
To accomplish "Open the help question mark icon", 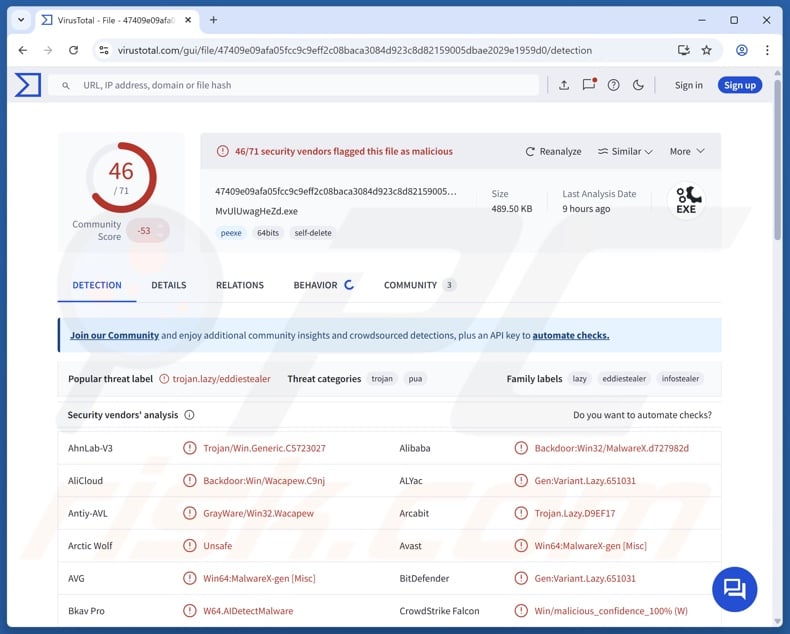I will 613,85.
